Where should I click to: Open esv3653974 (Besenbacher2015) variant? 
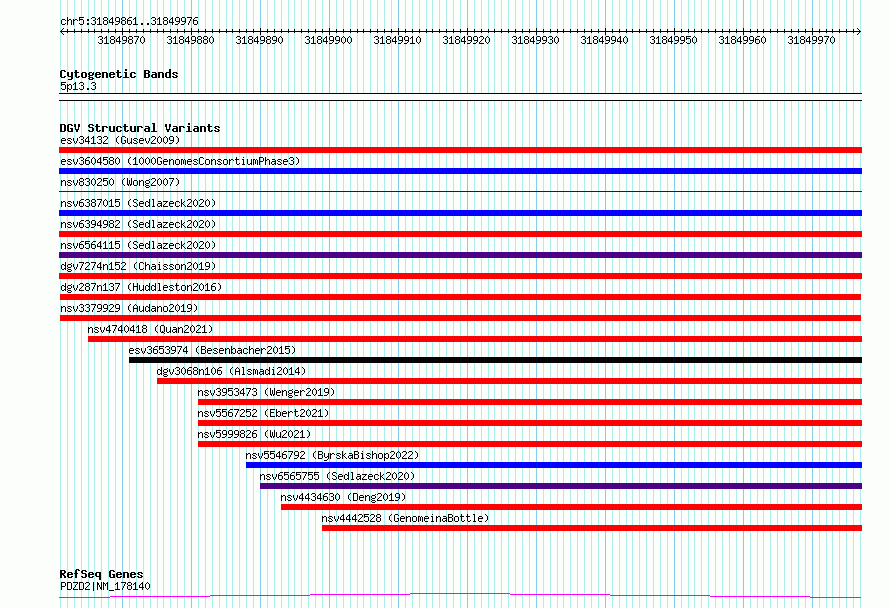coord(212,350)
